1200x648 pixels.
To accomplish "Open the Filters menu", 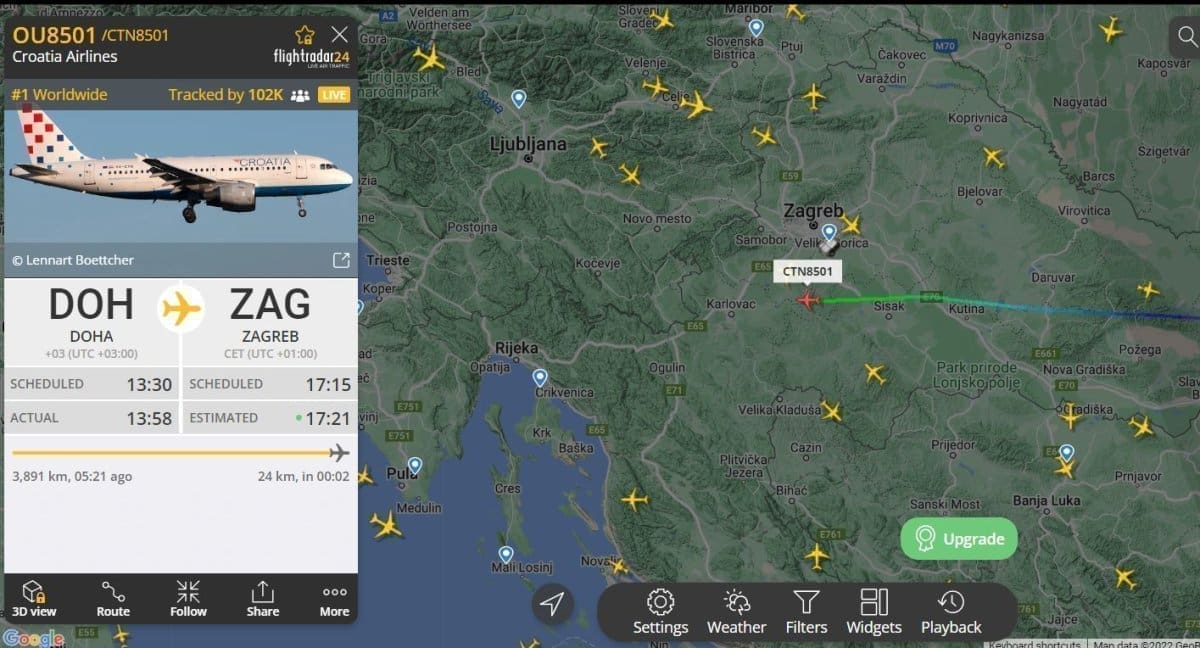I will point(806,612).
